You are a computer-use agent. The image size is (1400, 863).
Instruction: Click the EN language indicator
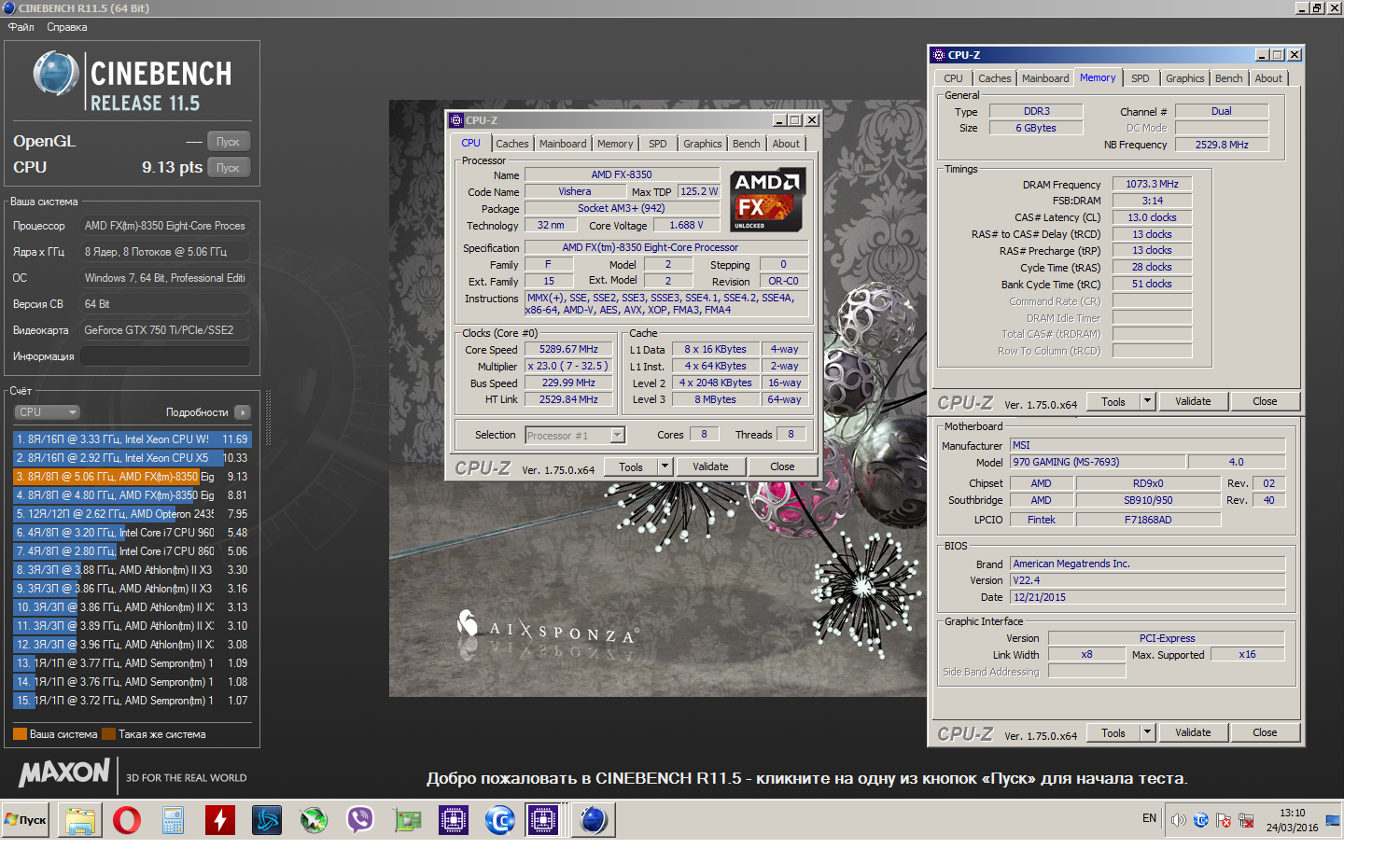click(1149, 818)
